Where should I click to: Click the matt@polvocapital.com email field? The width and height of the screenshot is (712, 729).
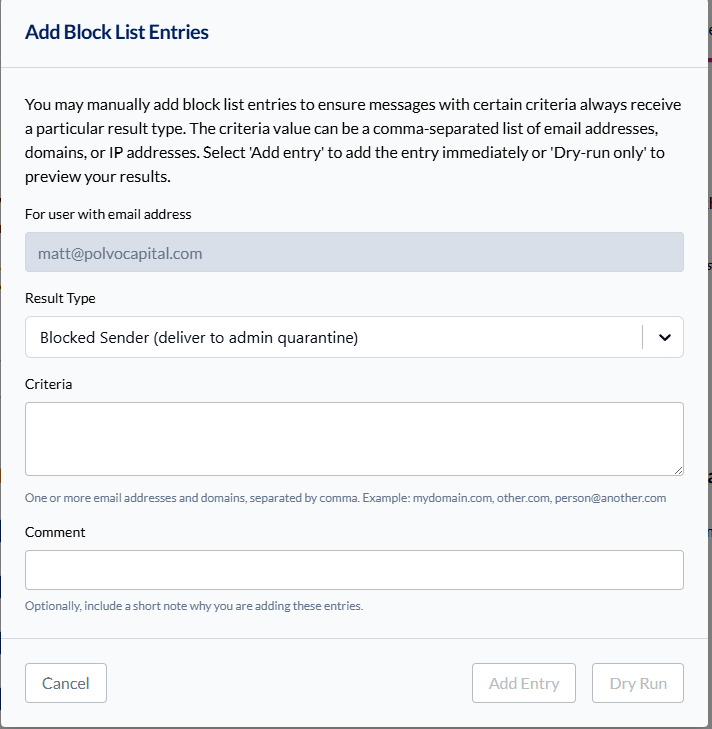[x=354, y=253]
